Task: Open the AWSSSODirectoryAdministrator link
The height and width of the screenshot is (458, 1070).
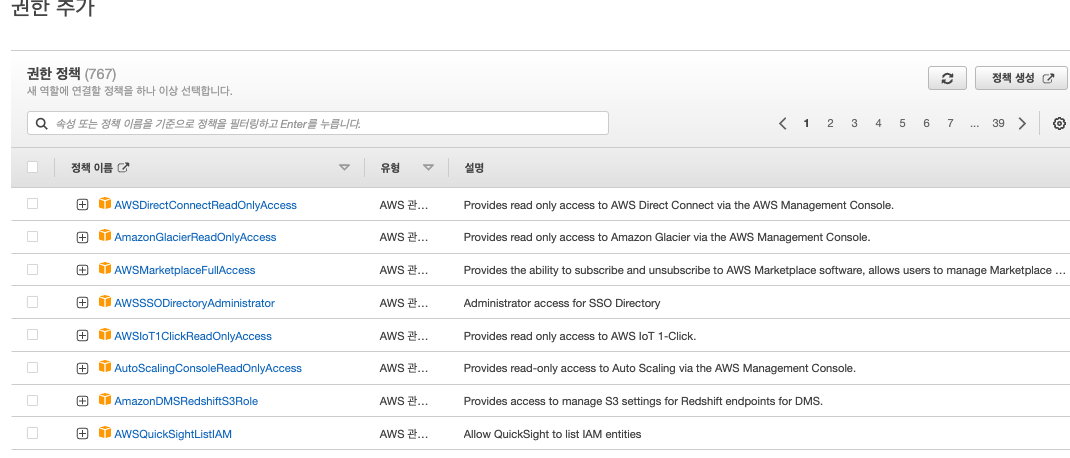Action: point(194,303)
